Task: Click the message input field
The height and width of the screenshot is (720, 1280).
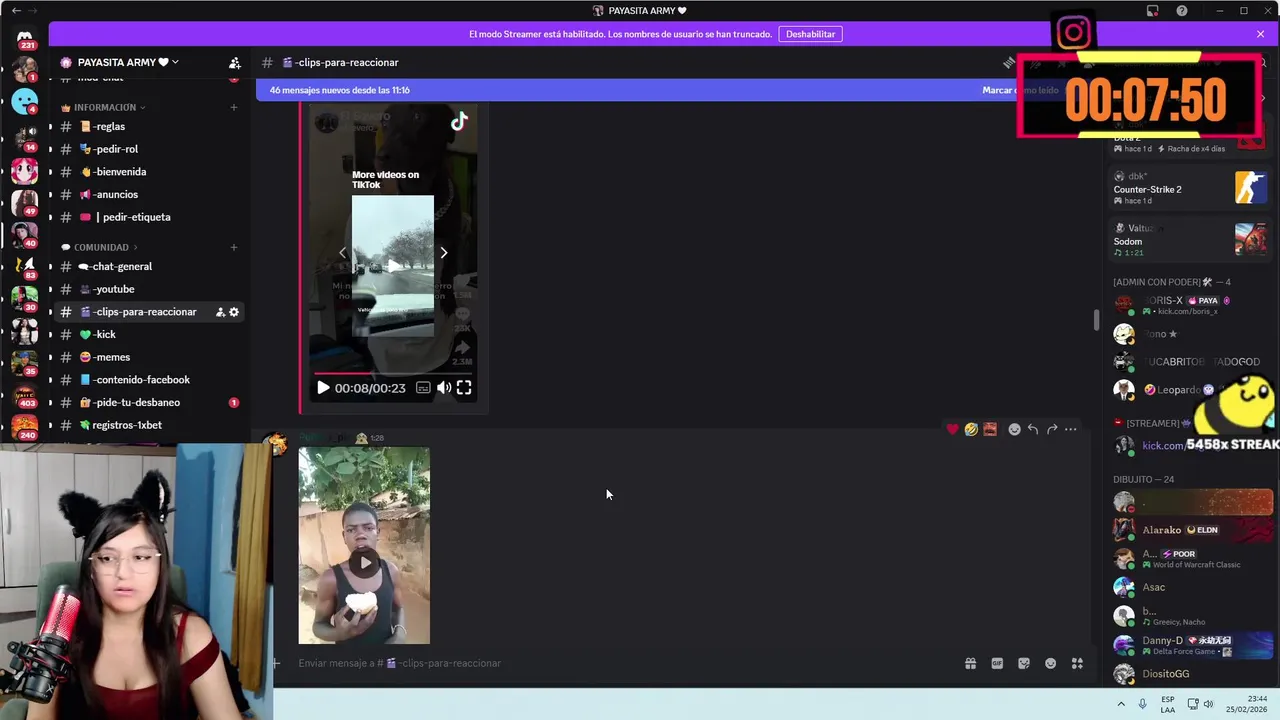Action: [620, 663]
